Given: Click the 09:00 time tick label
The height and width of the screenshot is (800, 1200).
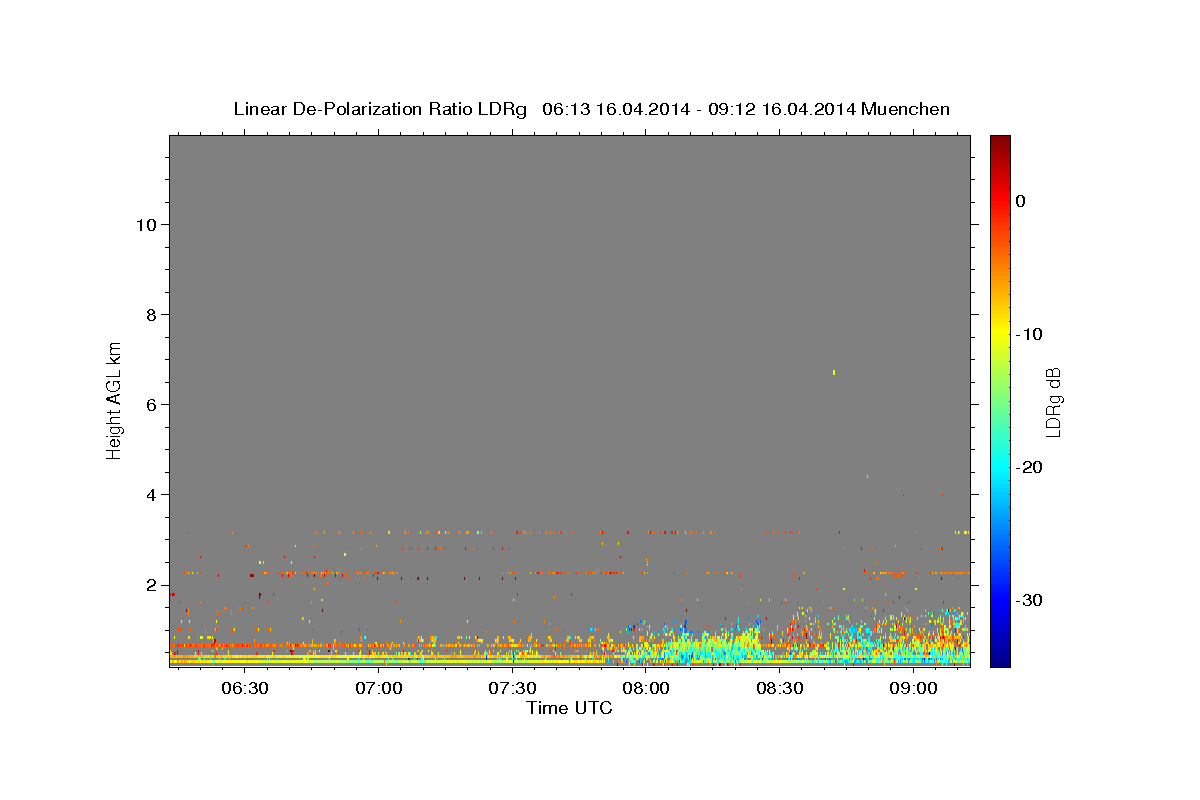Looking at the screenshot, I should point(914,688).
